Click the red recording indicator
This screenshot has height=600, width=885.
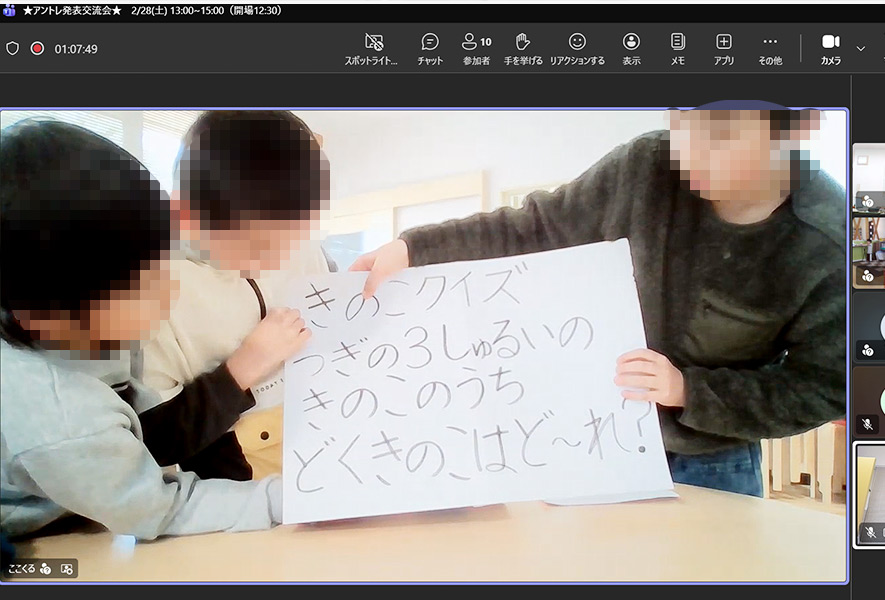point(37,48)
